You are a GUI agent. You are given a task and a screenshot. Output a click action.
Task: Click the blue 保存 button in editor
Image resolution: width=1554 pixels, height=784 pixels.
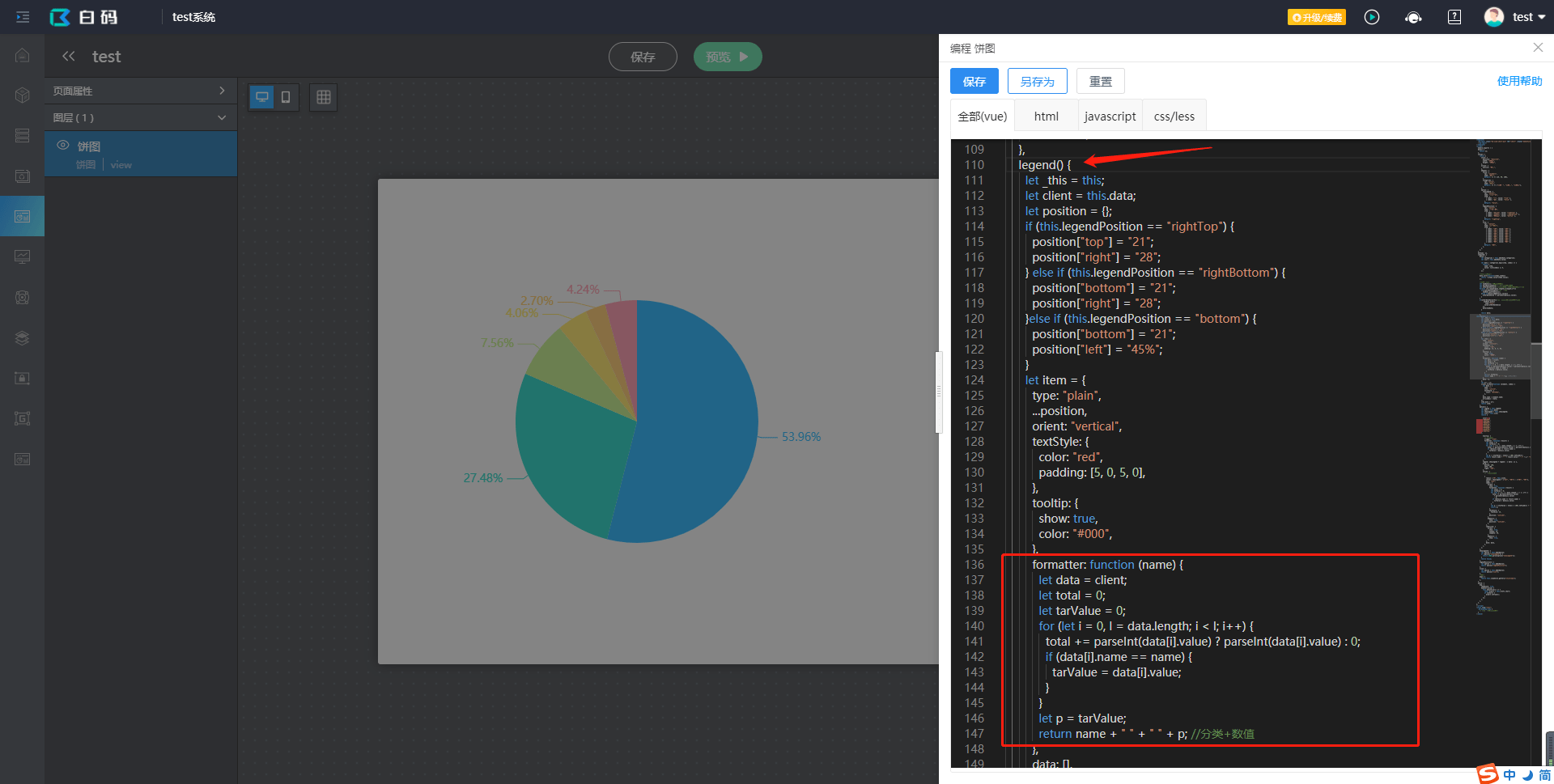click(x=974, y=81)
